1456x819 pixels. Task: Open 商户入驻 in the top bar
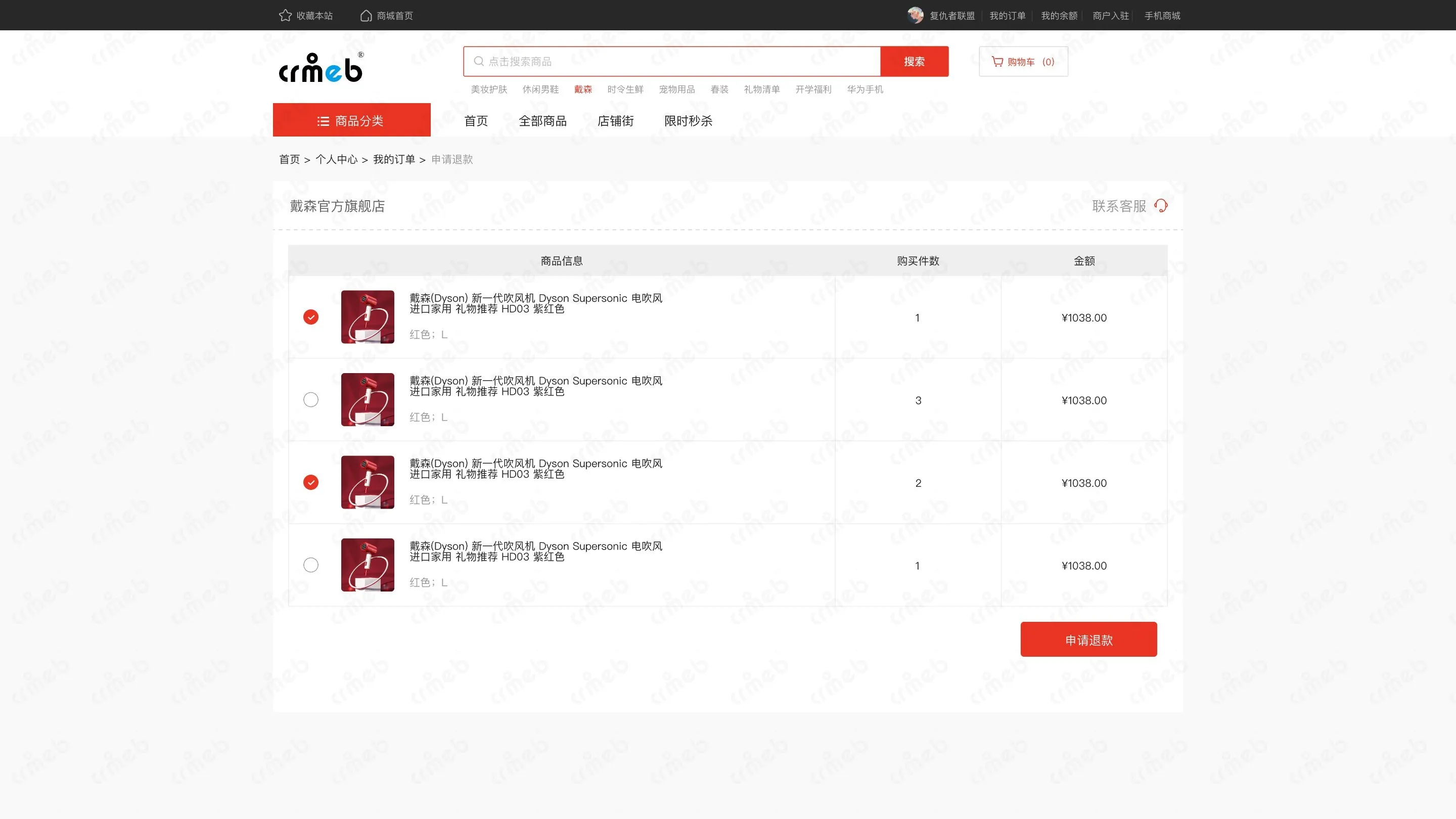coord(1111,16)
